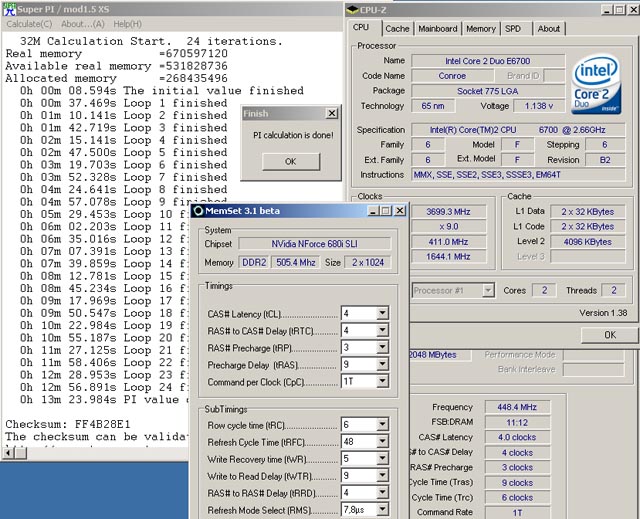Click the Code Name field Conroe
640x519 pixels.
452,76
